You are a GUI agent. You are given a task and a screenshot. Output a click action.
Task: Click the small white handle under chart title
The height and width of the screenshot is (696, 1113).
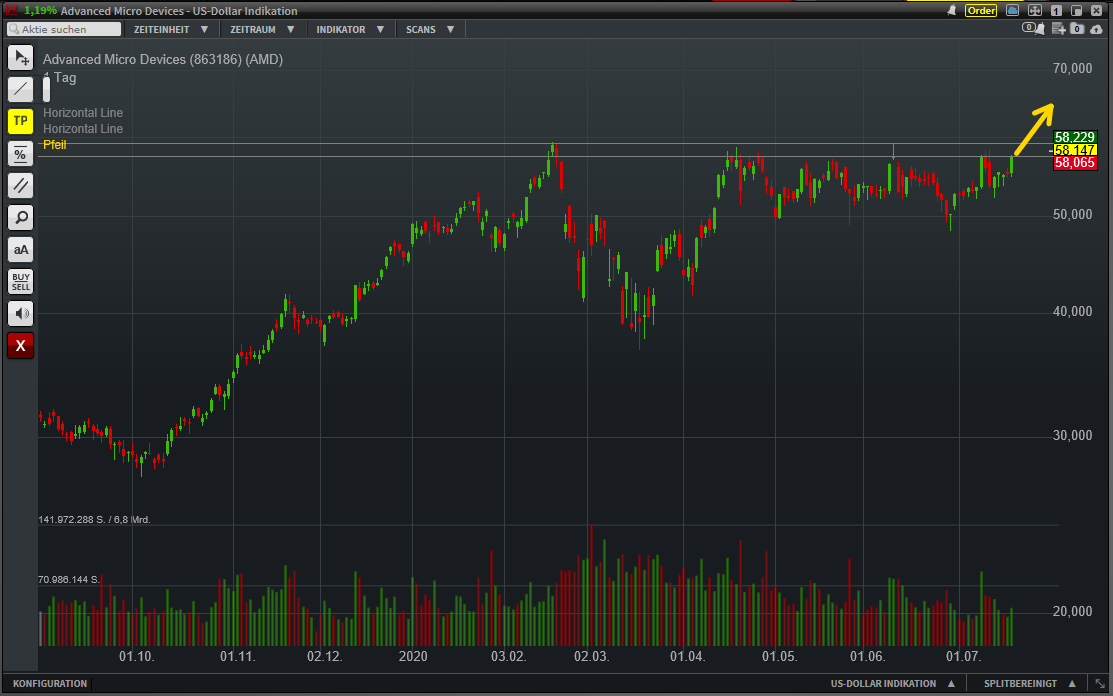tap(47, 89)
